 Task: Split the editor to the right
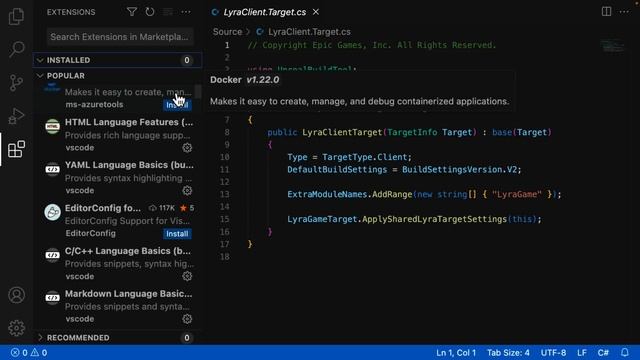point(606,11)
